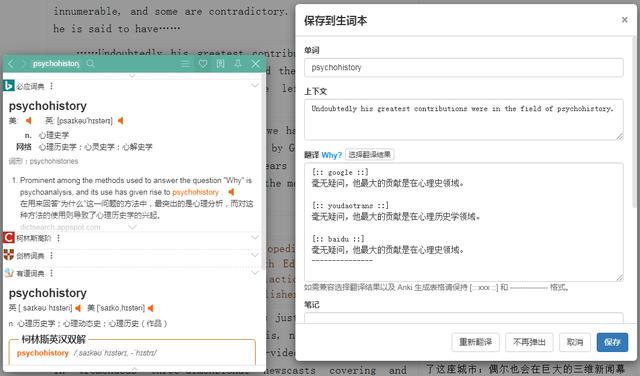Click the Bing dictionary logo icon
Image resolution: width=640 pixels, height=376 pixels.
point(9,86)
